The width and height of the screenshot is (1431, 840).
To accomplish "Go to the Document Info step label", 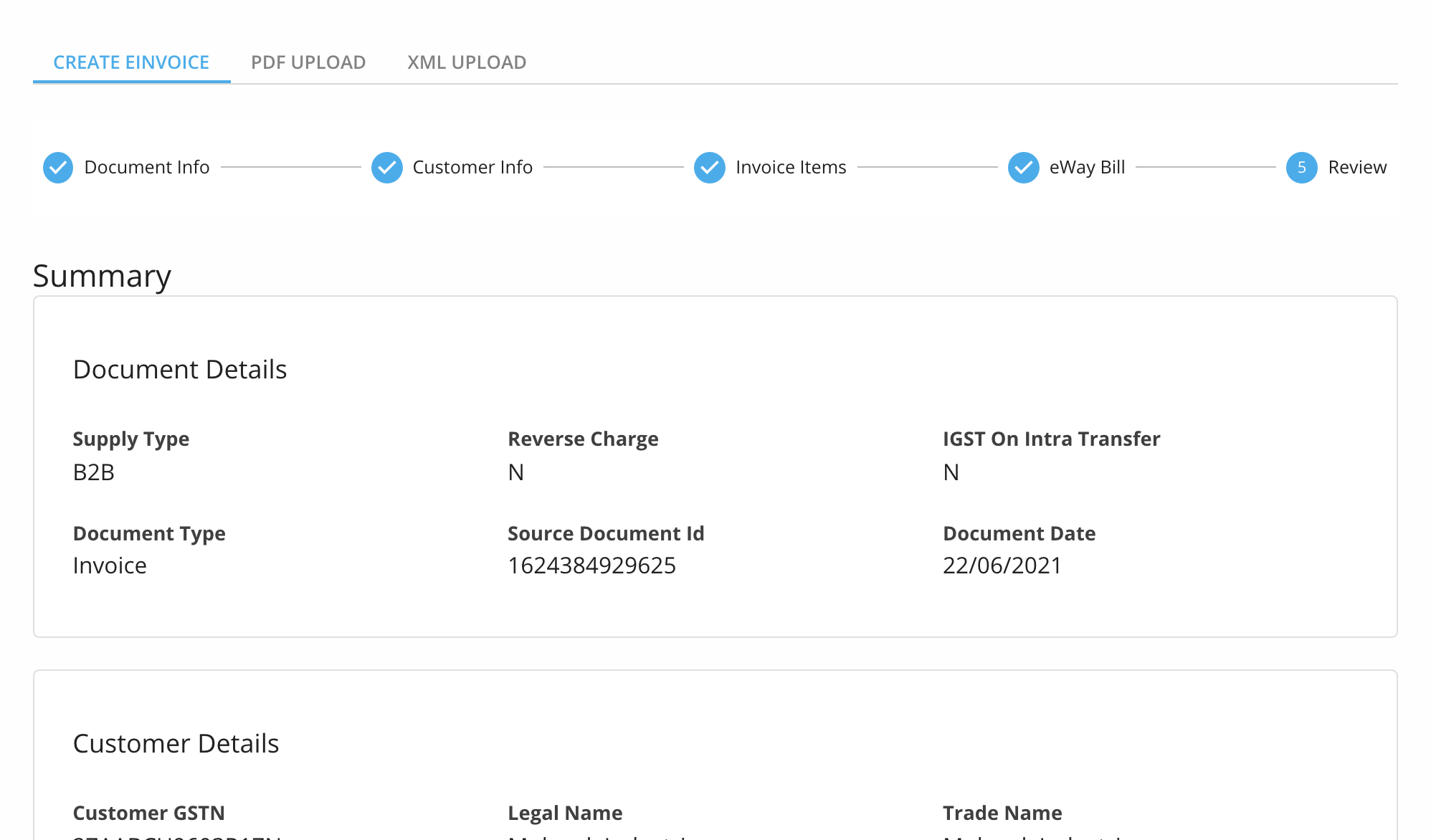I will click(147, 168).
